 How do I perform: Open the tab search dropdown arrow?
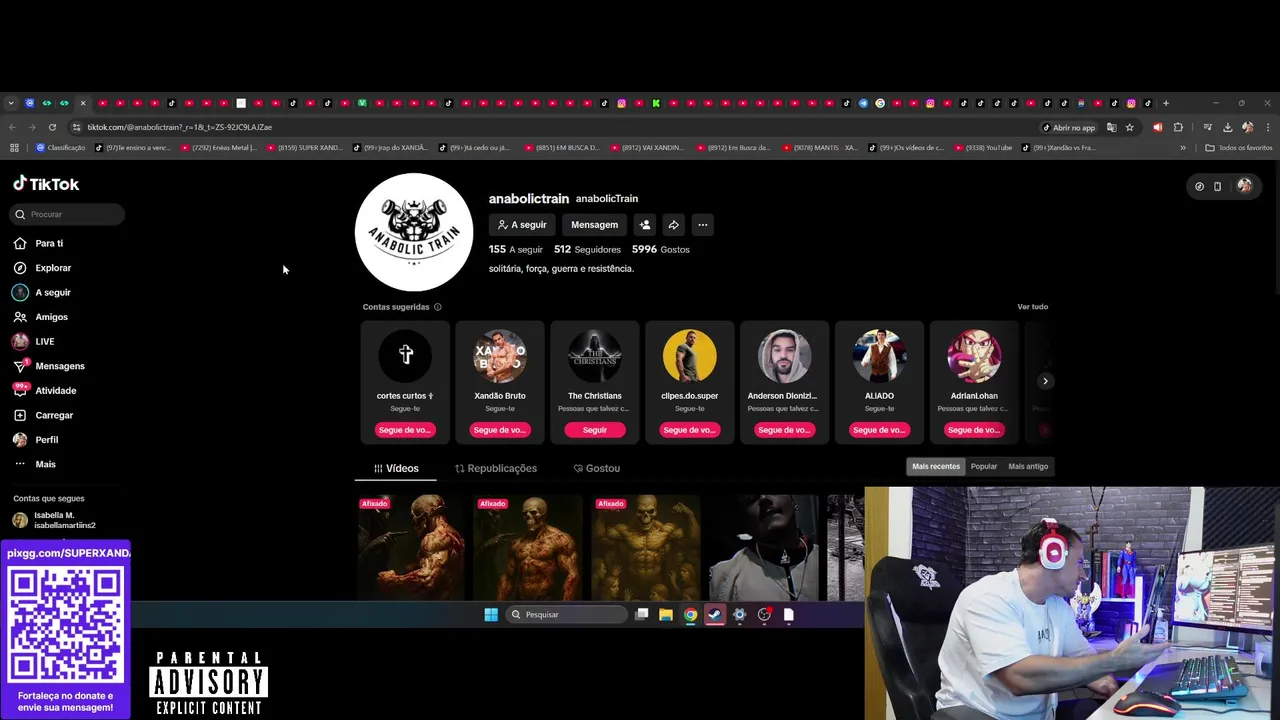tap(11, 103)
